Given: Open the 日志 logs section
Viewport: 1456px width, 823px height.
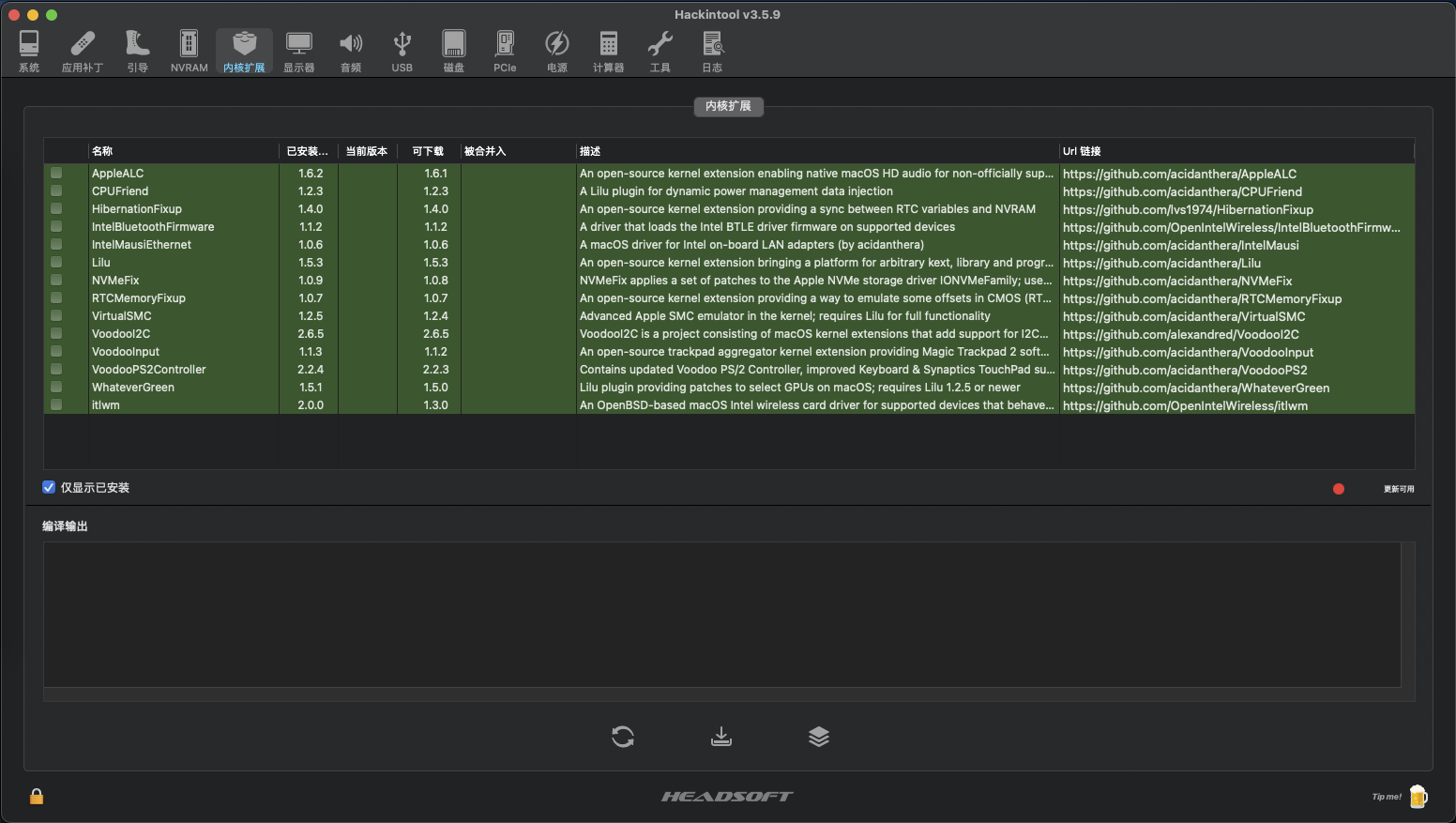Looking at the screenshot, I should (712, 51).
